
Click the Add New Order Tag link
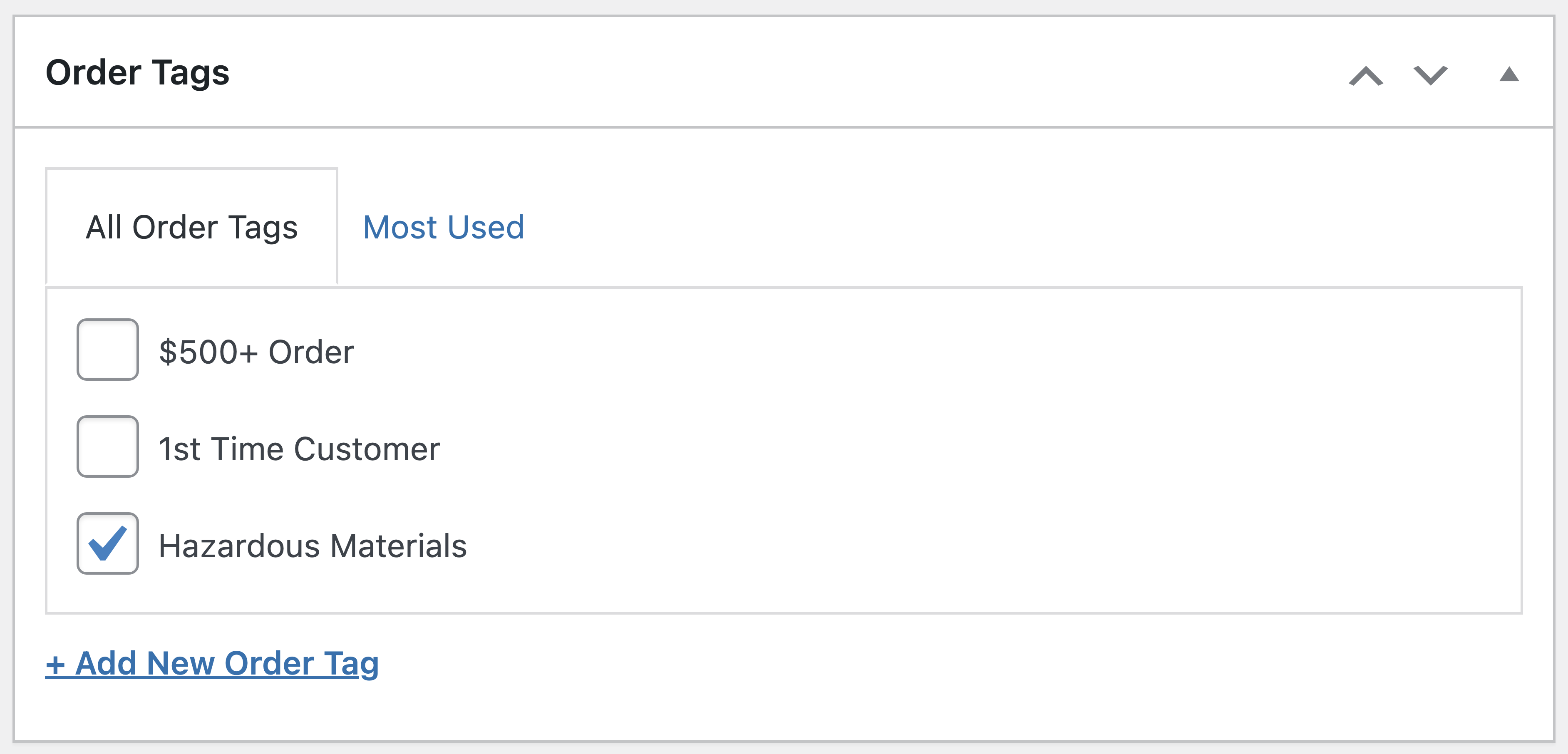tap(212, 663)
